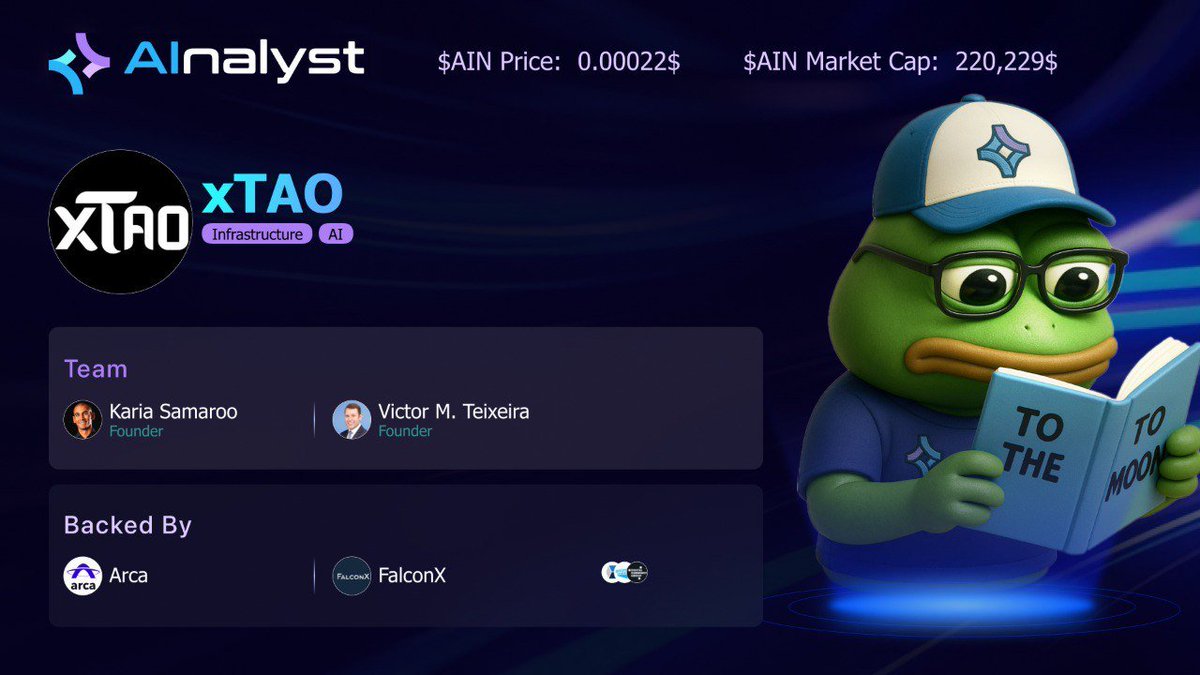Click the Arca name label
Screen dimensions: 1200x675
pyautogui.click(x=128, y=576)
